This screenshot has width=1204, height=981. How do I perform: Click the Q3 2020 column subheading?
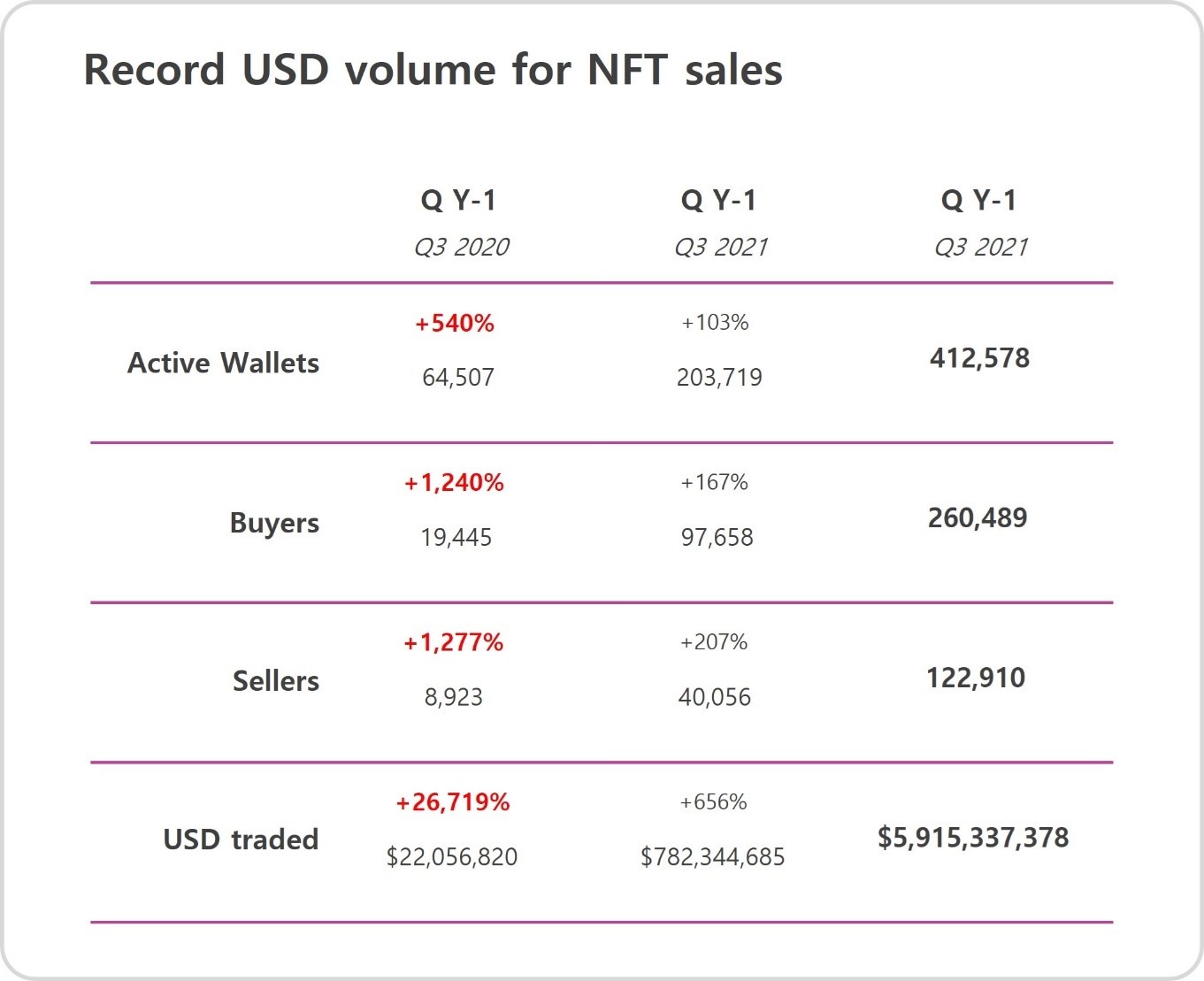[461, 247]
